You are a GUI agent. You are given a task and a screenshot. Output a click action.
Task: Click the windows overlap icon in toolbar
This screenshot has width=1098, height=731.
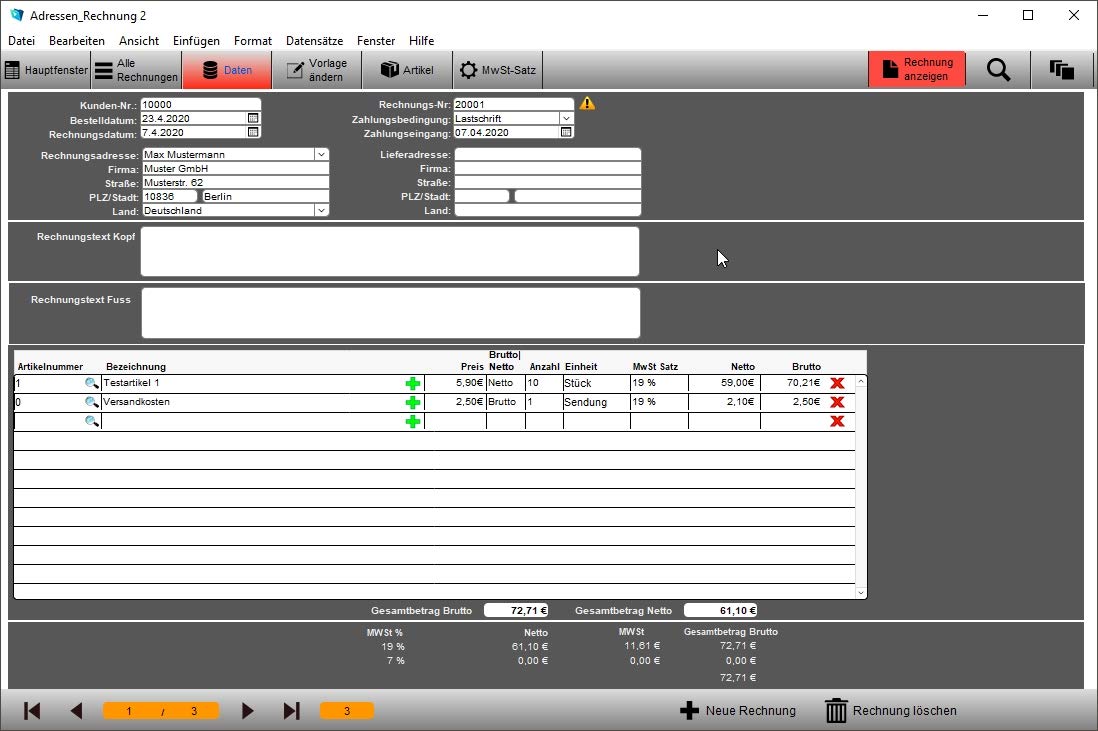click(x=1062, y=69)
